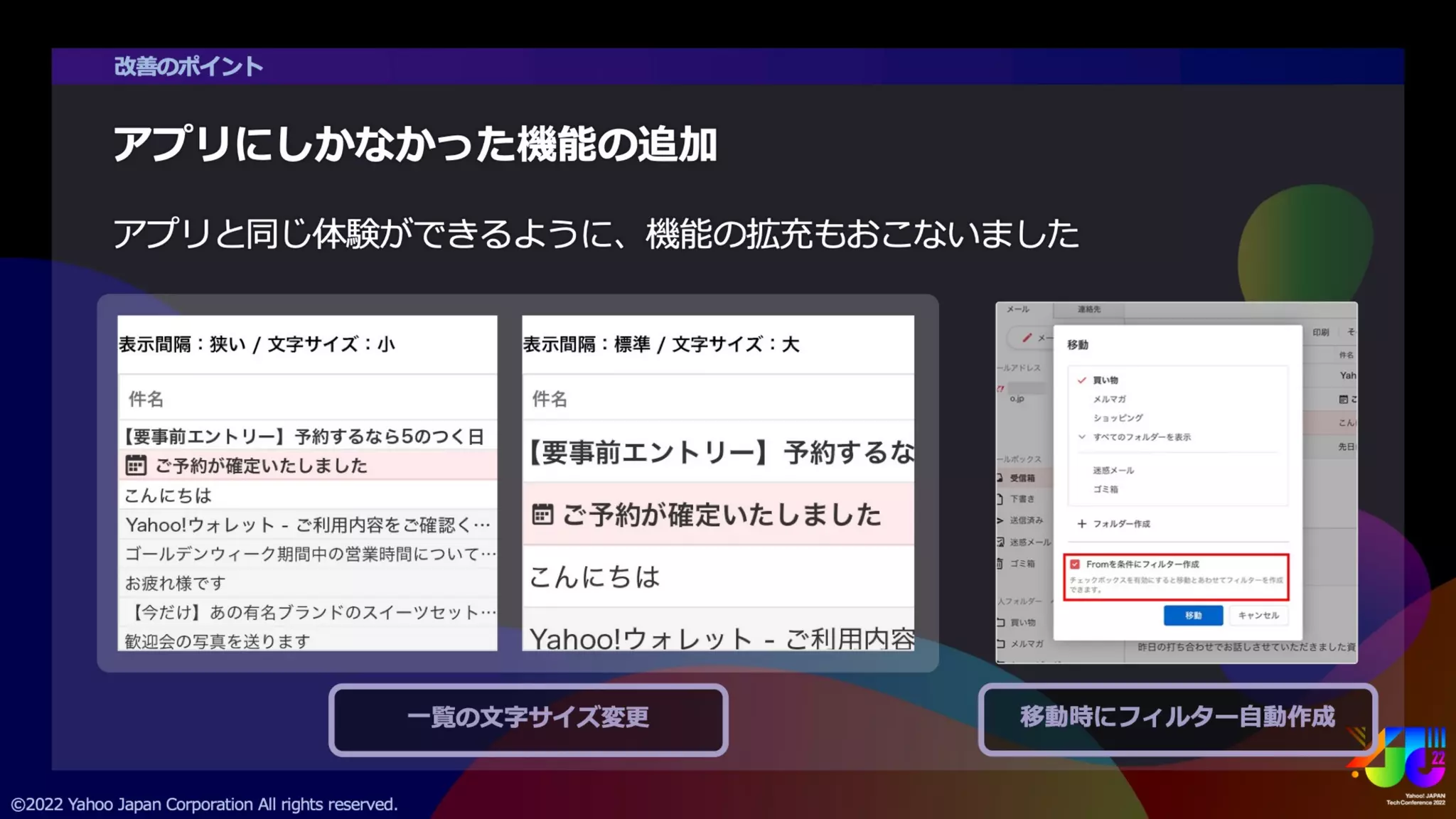The width and height of the screenshot is (1456, 819).
Task: Click 件名 header in standard-spacing list
Action: click(x=550, y=399)
